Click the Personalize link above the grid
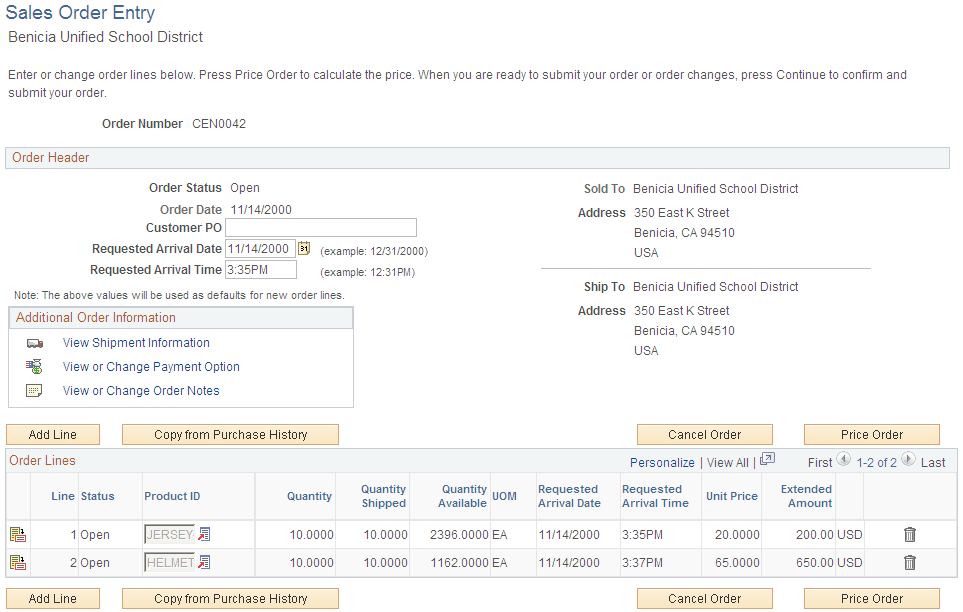Image resolution: width=963 pixels, height=612 pixels. [x=662, y=462]
